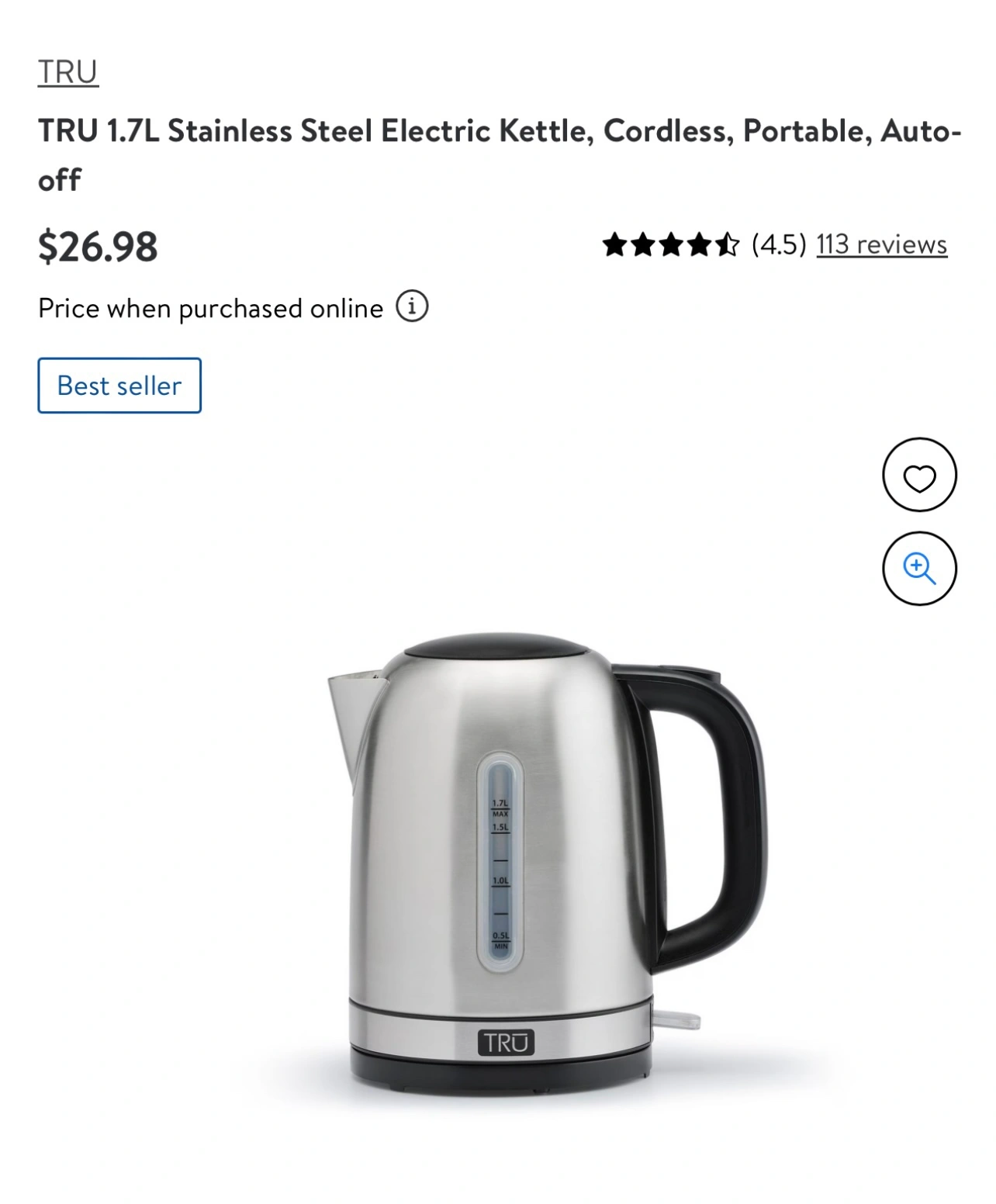
Task: Click the $26.98 price
Action: [x=98, y=246]
